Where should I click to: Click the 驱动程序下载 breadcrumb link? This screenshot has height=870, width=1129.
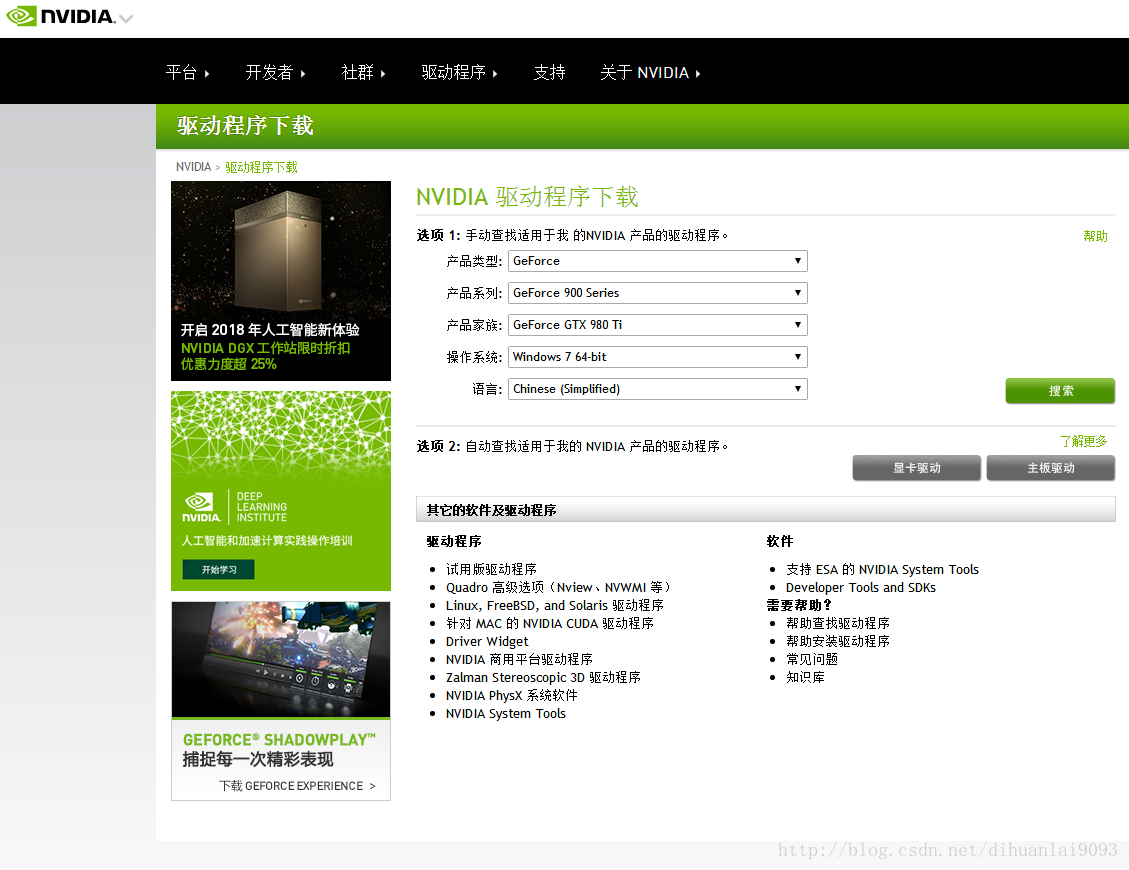click(x=261, y=167)
